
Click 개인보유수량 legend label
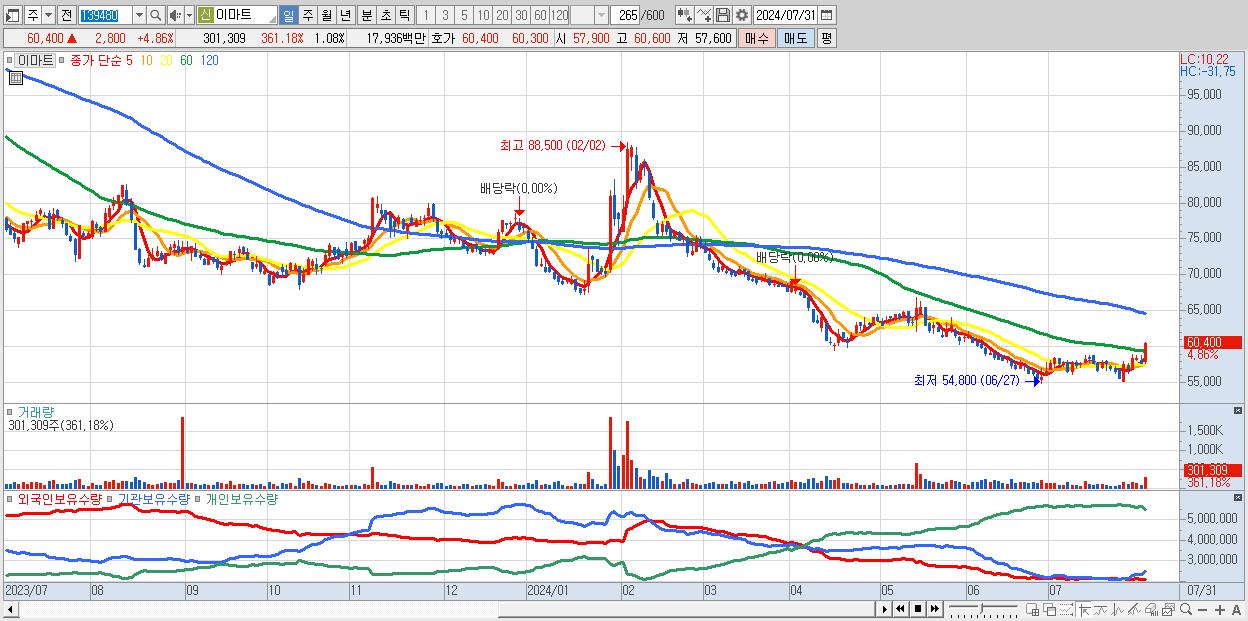coord(241,498)
